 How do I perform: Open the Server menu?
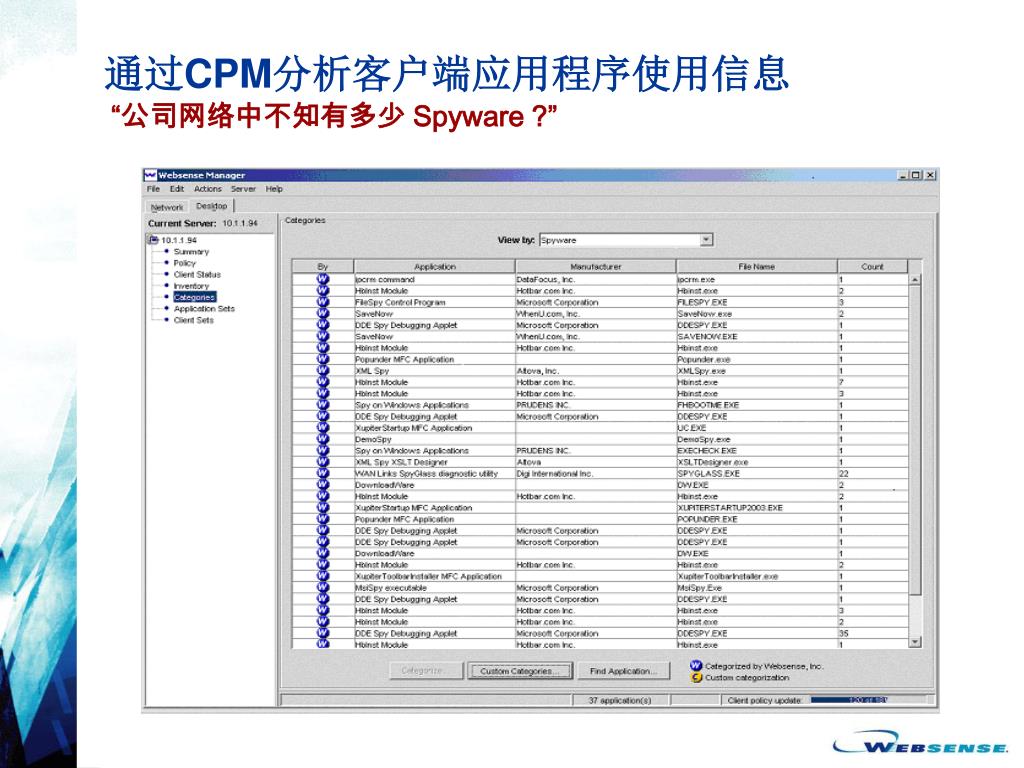tap(243, 189)
